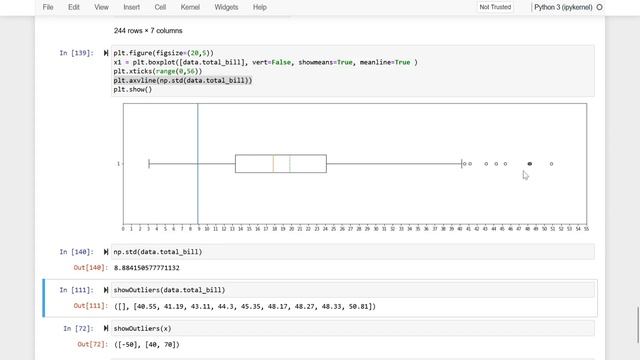This screenshot has height=360, width=640.
Task: Click the vertical page scrollbar thumb
Action: pos(638,324)
